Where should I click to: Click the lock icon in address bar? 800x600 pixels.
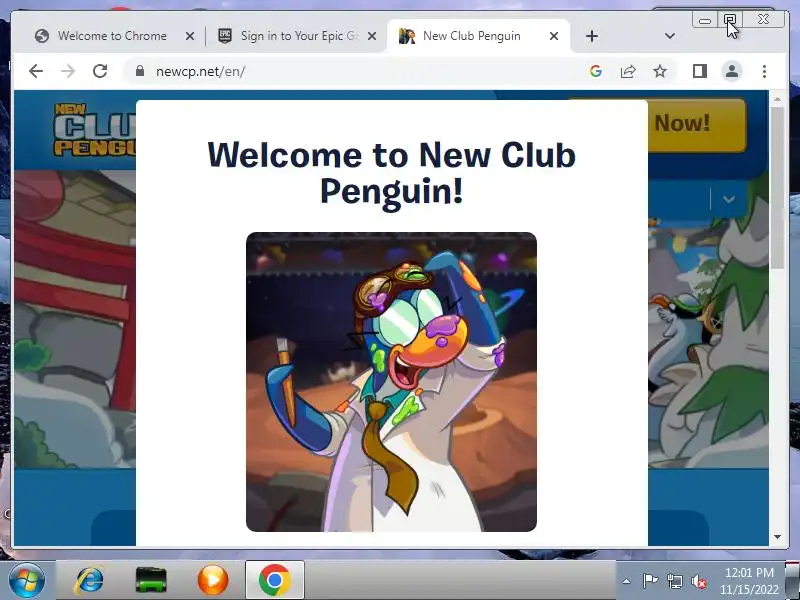click(x=140, y=71)
